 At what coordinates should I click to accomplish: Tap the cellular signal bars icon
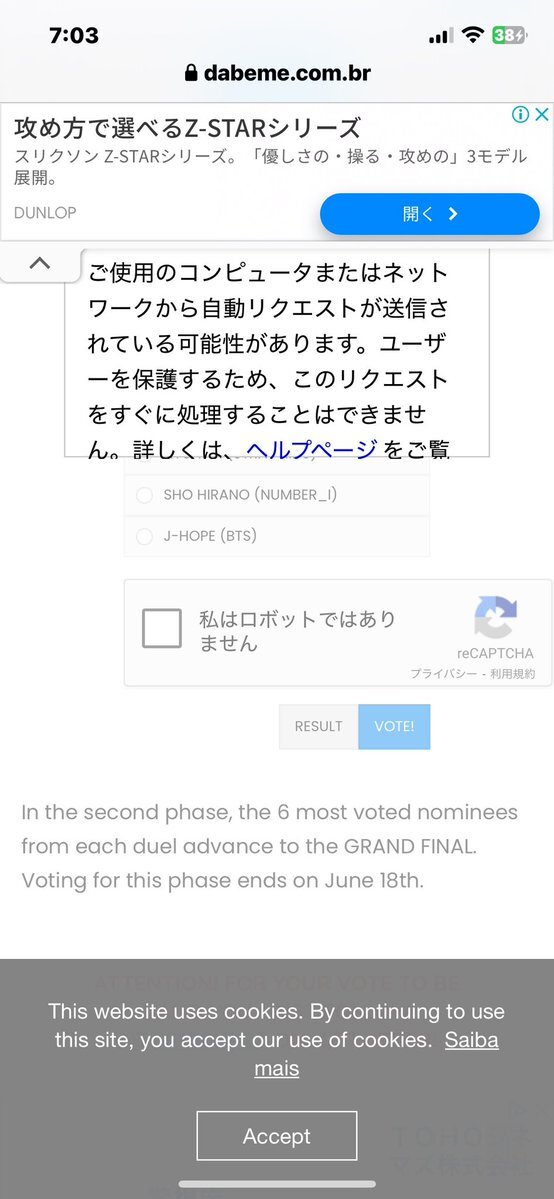pyautogui.click(x=441, y=35)
